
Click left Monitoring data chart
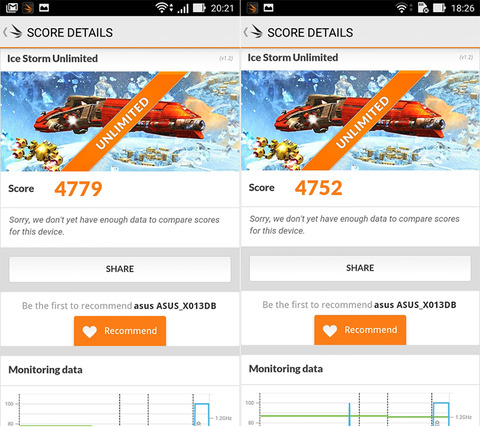(120, 410)
